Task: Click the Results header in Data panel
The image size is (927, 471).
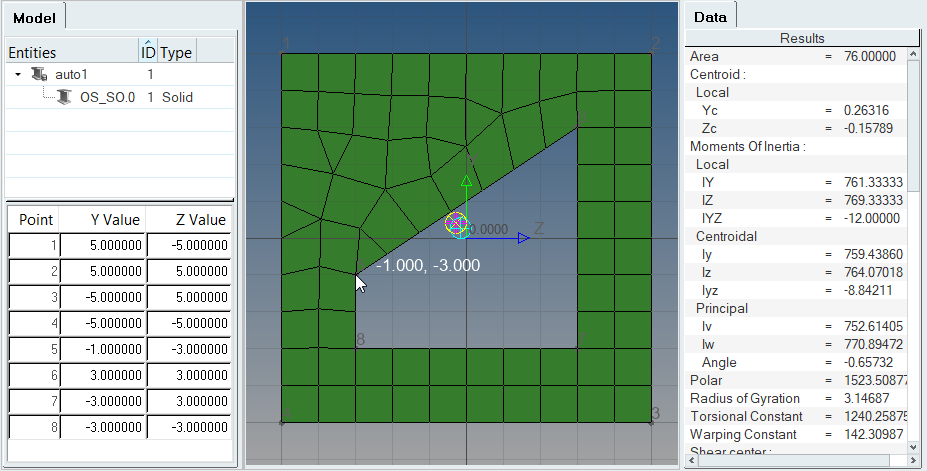Action: click(802, 38)
